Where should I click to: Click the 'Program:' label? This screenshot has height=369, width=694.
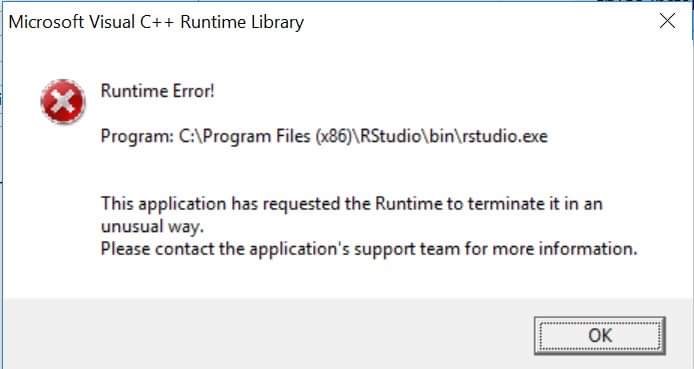point(137,136)
